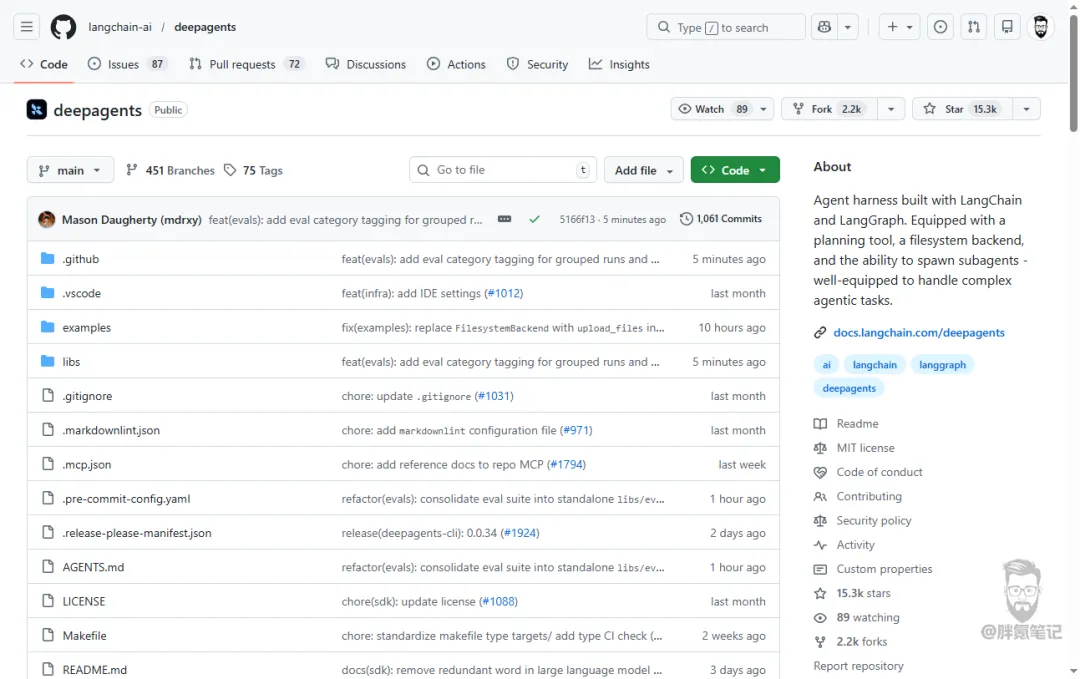1080x679 pixels.
Task: Open commit hash 5166f13
Action: click(577, 220)
